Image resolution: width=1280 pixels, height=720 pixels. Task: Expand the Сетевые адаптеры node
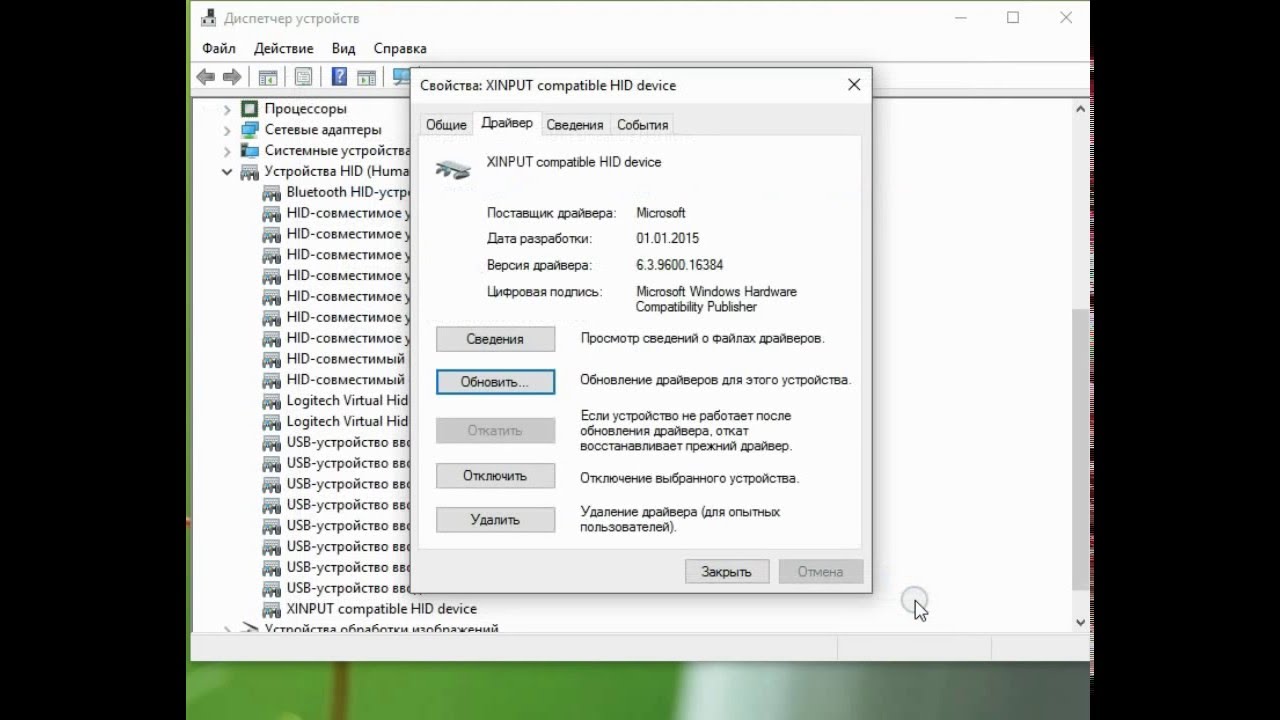point(227,130)
